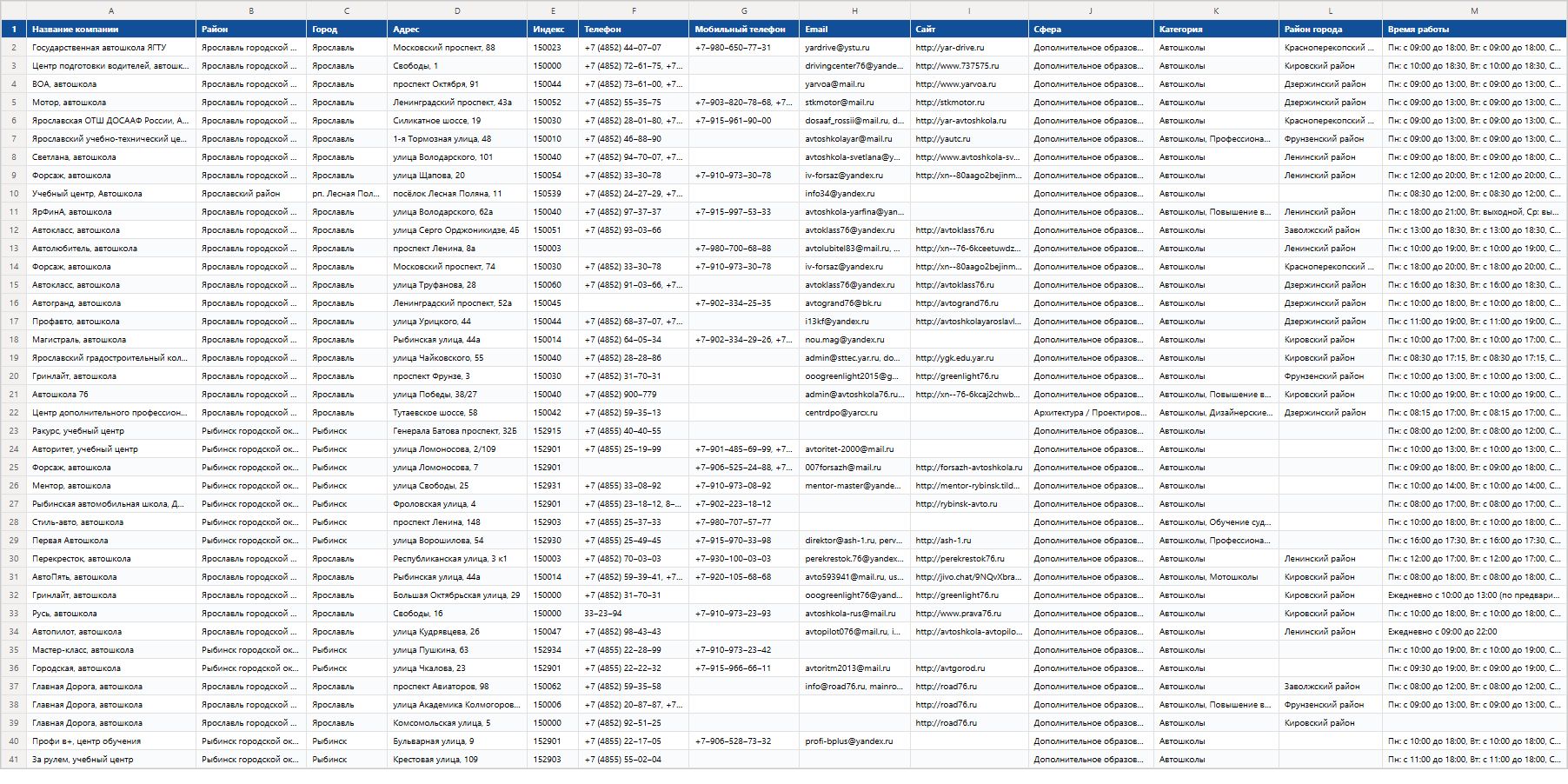Select address 'Бульварная улица, 9'
Screen dimensions: 1568x784
pos(457,741)
